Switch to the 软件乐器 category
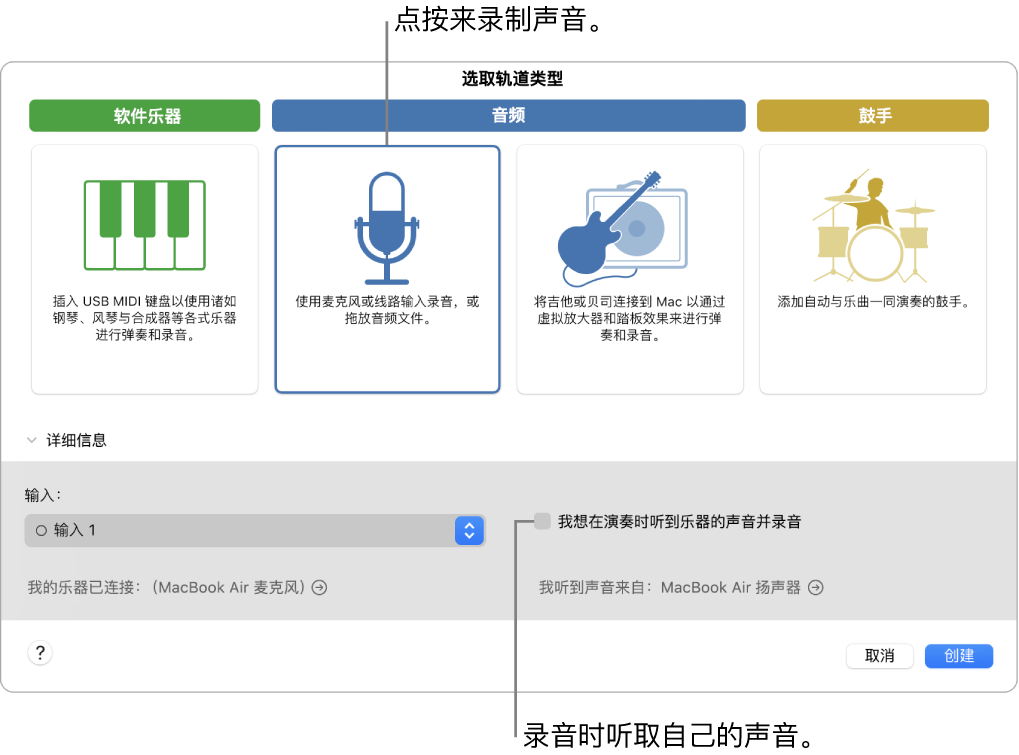This screenshot has width=1019, height=755. point(144,115)
